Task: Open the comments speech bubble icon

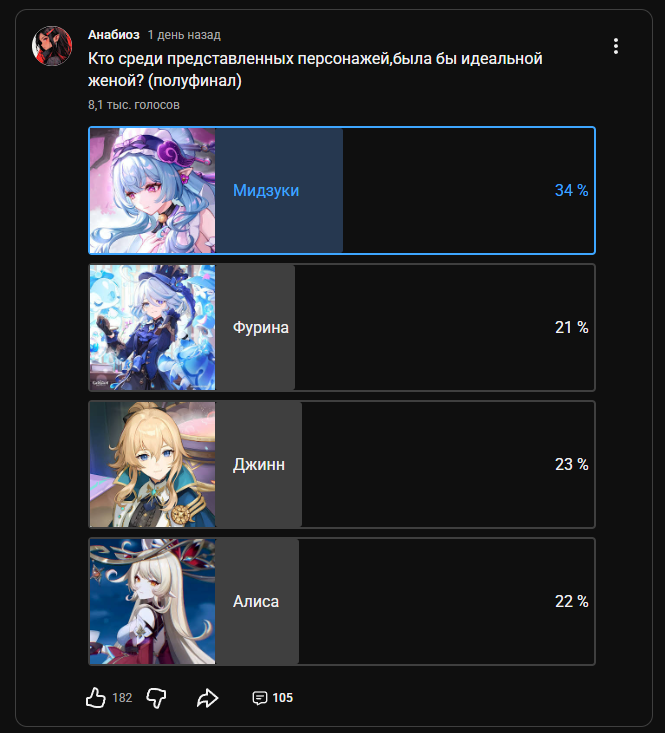Action: coord(259,698)
